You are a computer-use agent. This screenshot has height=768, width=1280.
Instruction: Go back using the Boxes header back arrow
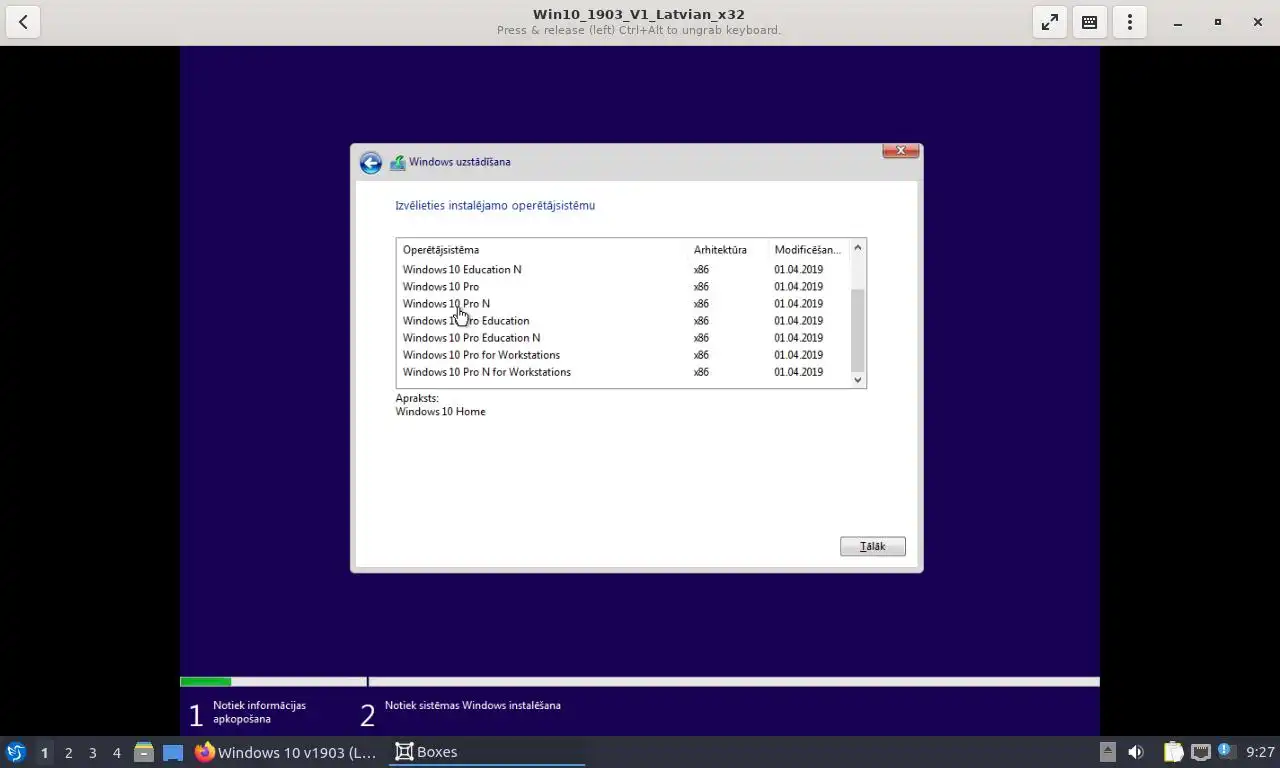coord(23,22)
